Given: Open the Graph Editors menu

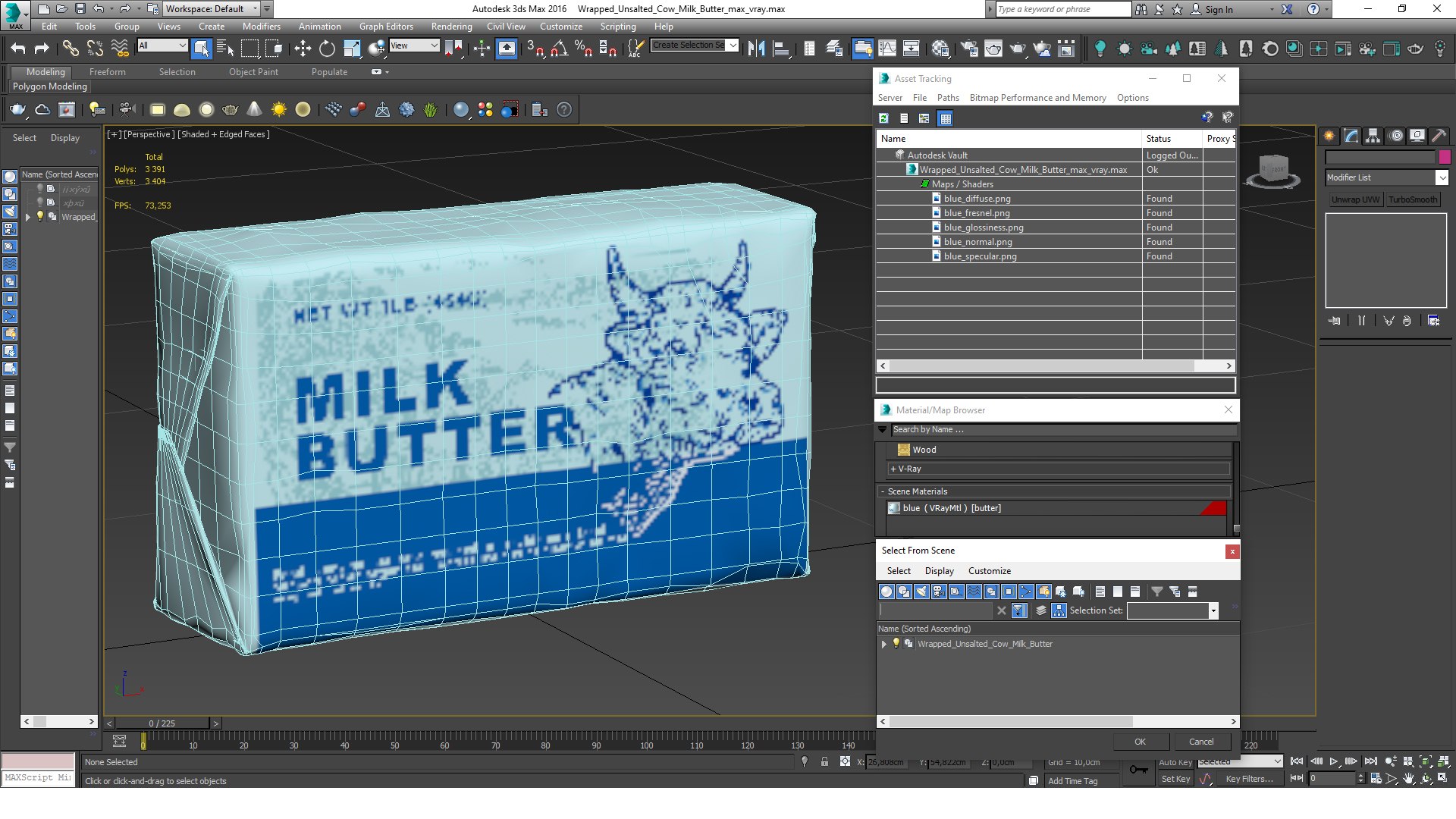Looking at the screenshot, I should tap(386, 27).
